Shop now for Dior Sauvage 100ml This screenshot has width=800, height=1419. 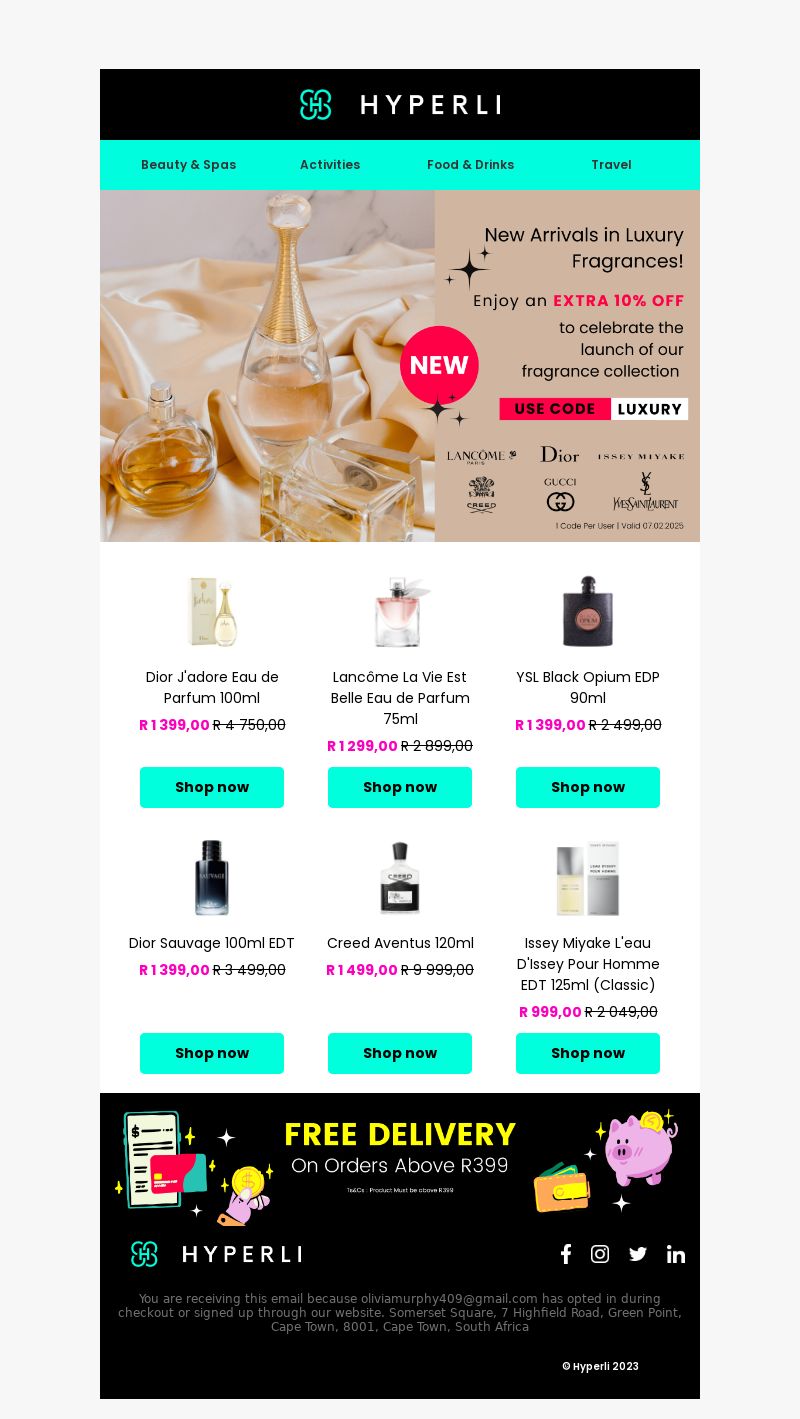pos(212,1053)
